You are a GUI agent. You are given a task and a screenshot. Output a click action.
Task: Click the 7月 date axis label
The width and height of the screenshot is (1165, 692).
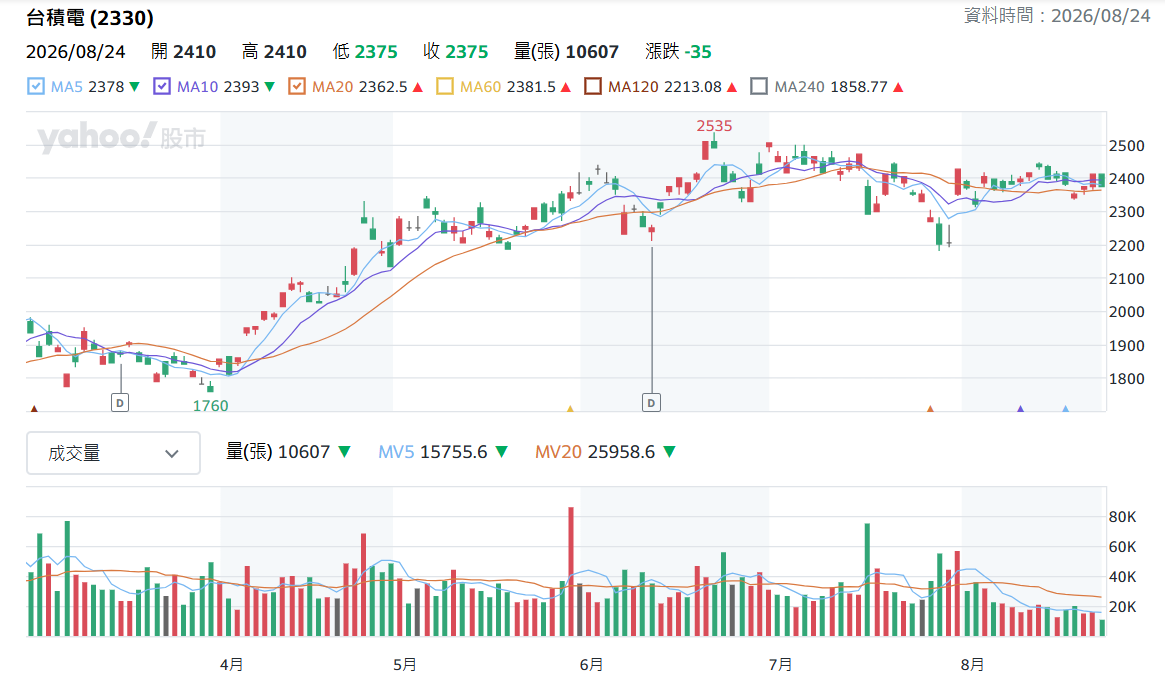click(780, 664)
